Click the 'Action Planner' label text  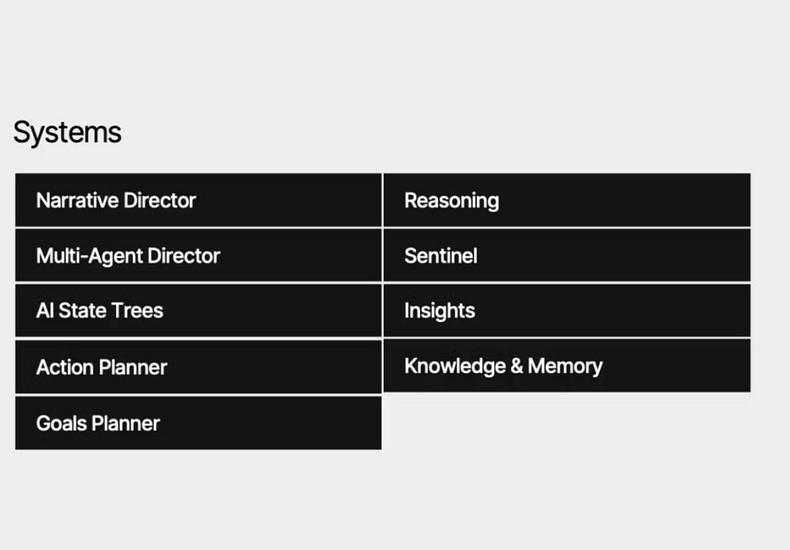pos(101,367)
